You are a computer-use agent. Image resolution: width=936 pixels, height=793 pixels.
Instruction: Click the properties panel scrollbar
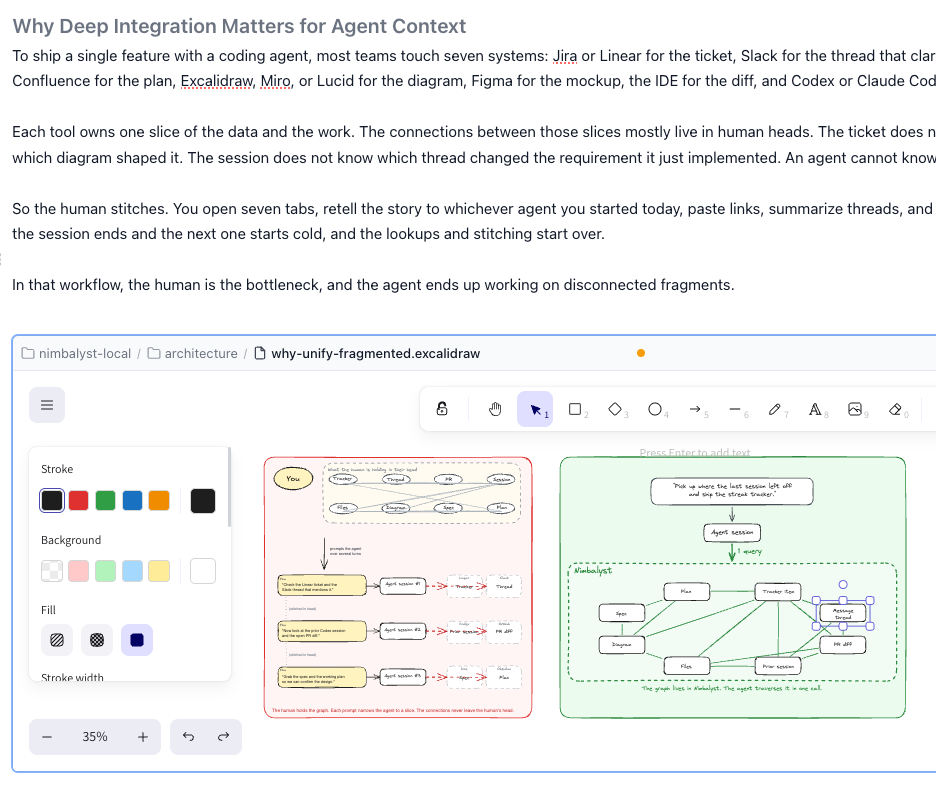click(229, 487)
